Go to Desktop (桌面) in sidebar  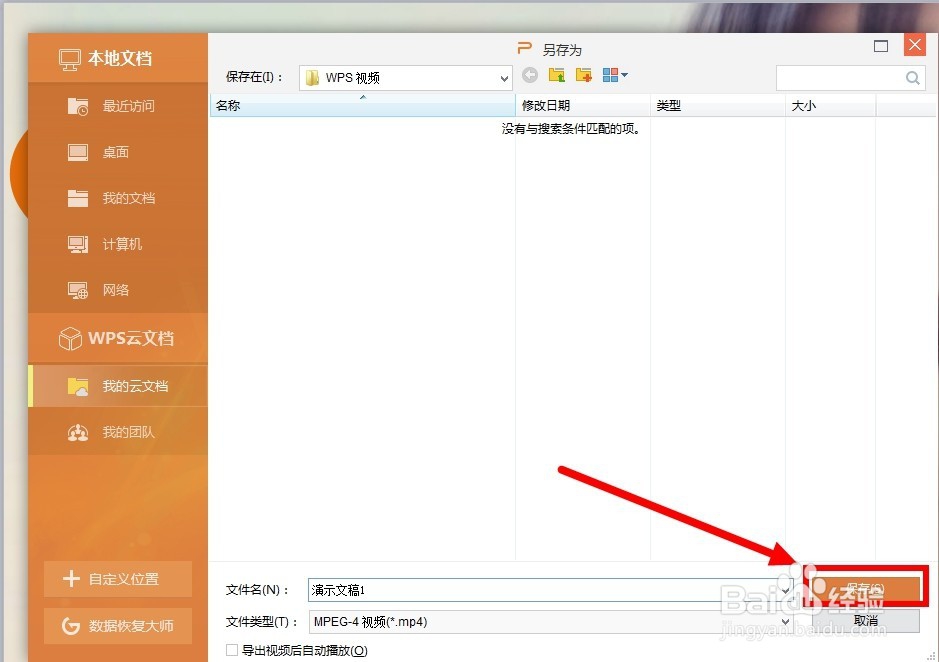[118, 152]
